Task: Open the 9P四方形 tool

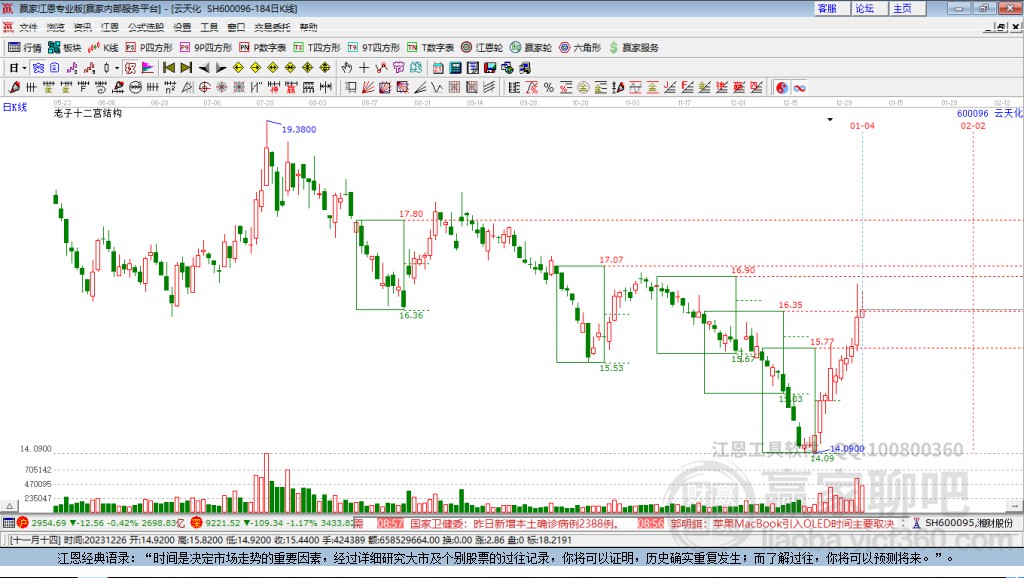Action: click(206, 48)
